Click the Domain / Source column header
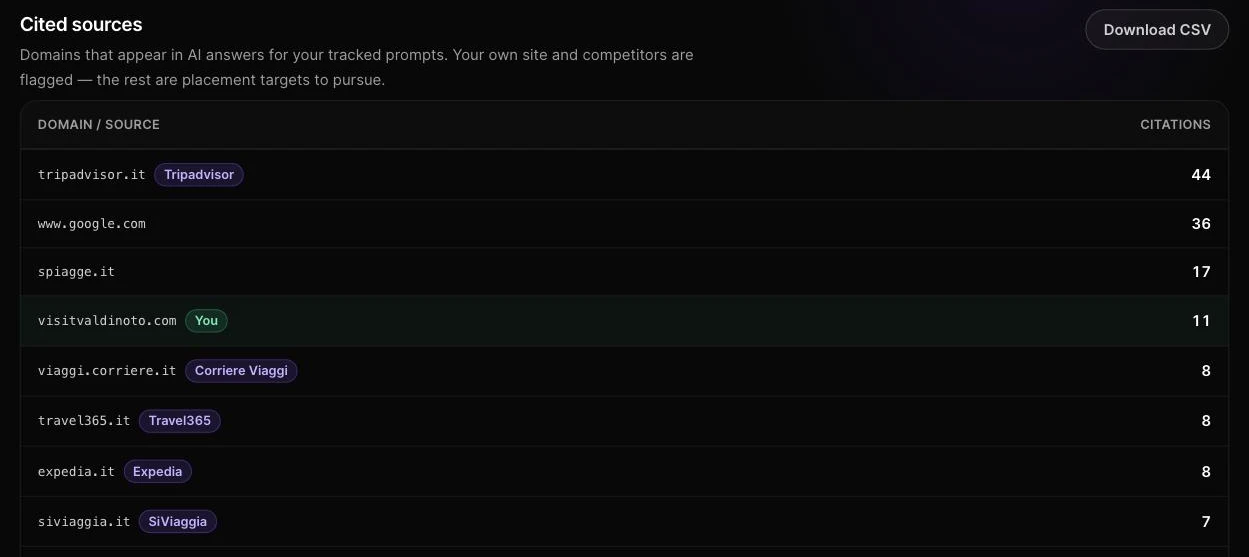1249x557 pixels. click(99, 125)
